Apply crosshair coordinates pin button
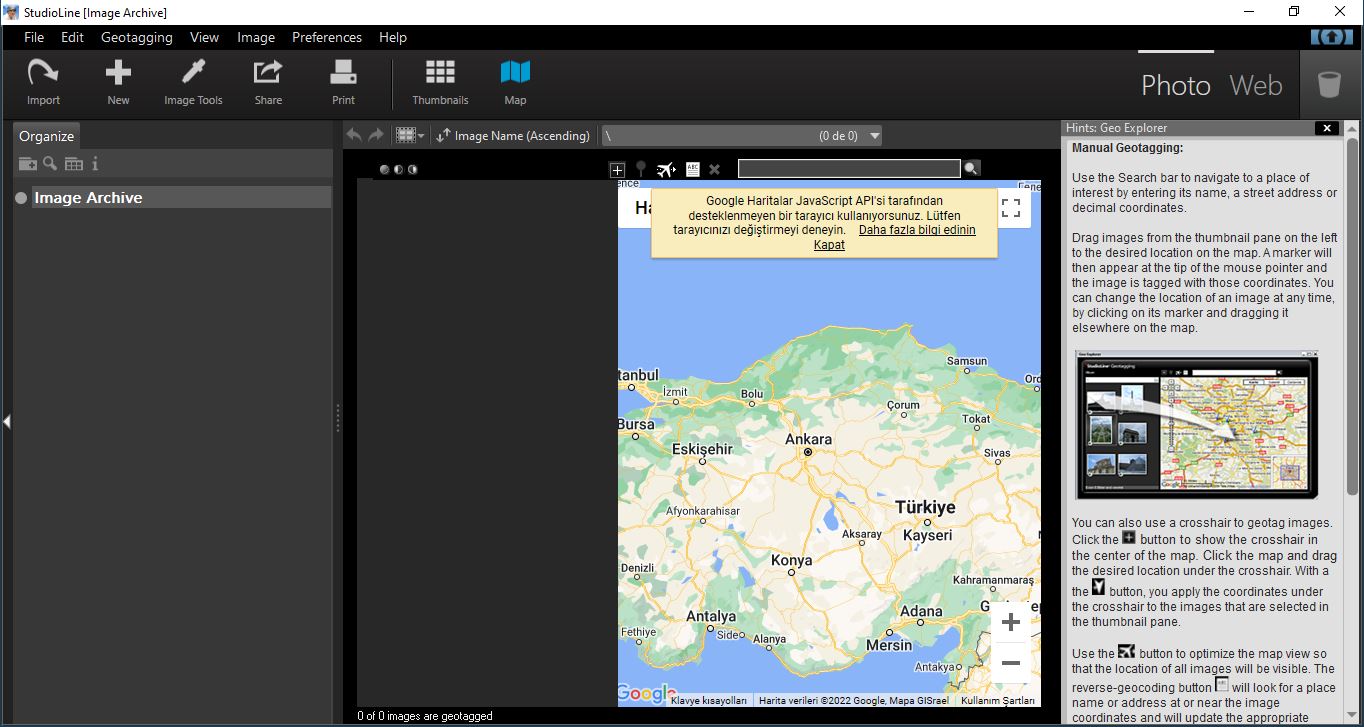This screenshot has height=727, width=1364. click(641, 170)
